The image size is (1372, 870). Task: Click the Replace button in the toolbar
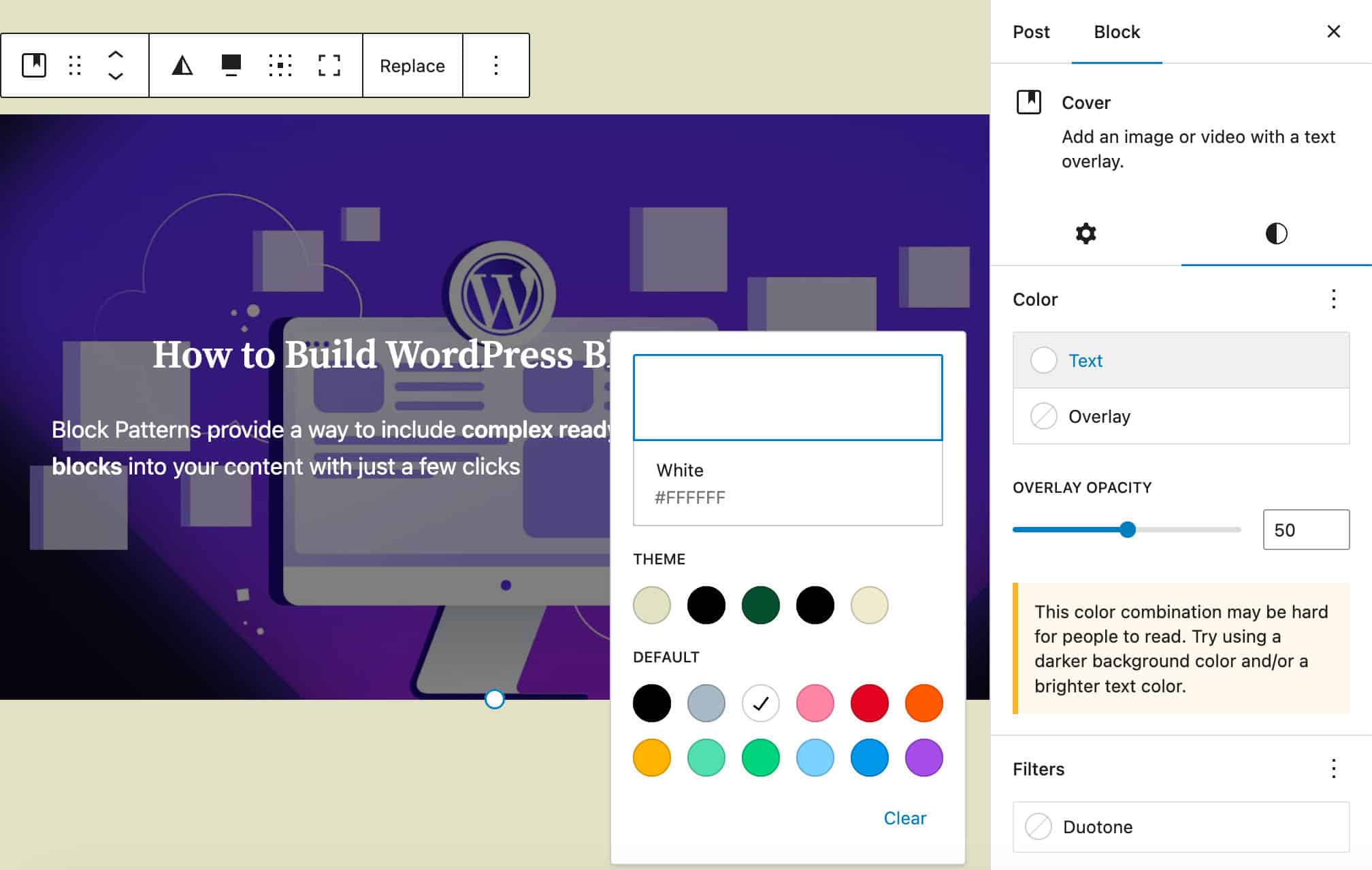[x=412, y=65]
